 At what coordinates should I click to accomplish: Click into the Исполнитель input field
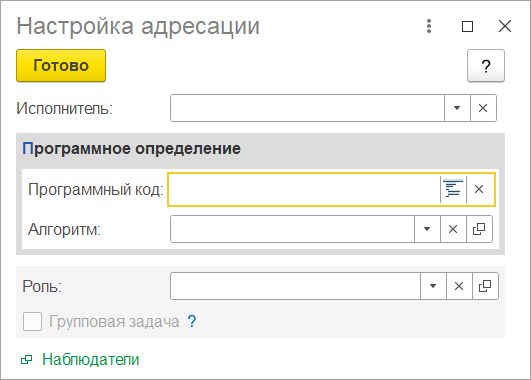pyautogui.click(x=307, y=108)
